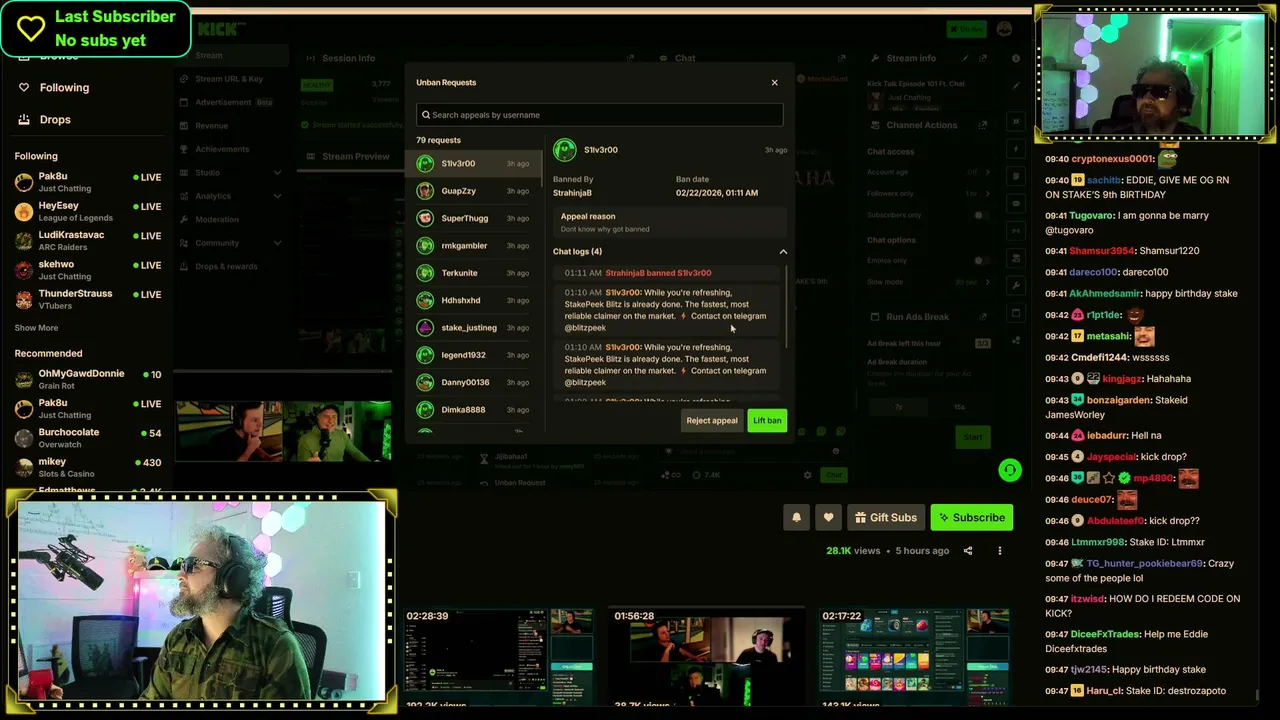Open the Gift Subs dialog

(886, 518)
